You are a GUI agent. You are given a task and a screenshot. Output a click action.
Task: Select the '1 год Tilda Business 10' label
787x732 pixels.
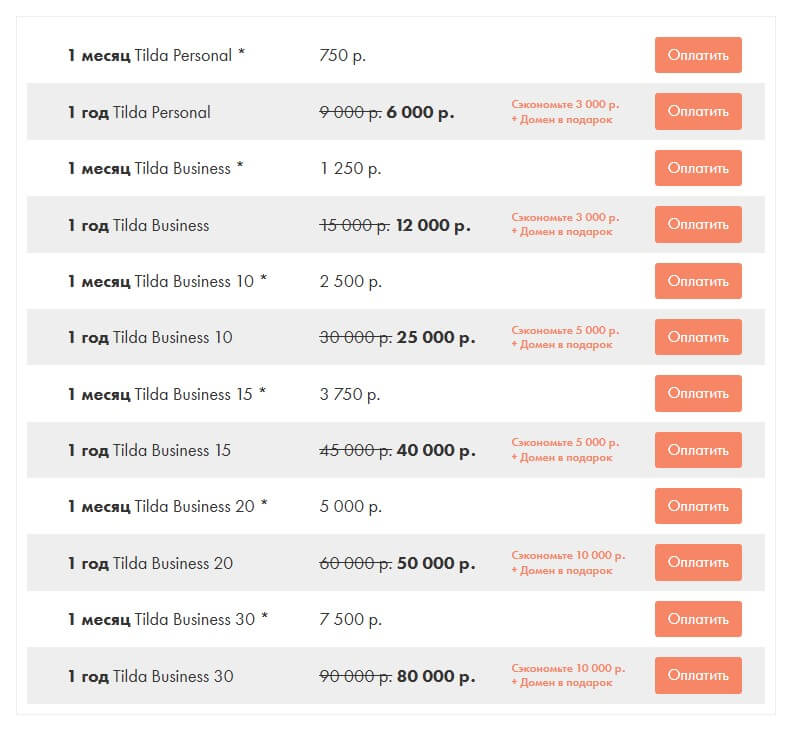coord(150,338)
